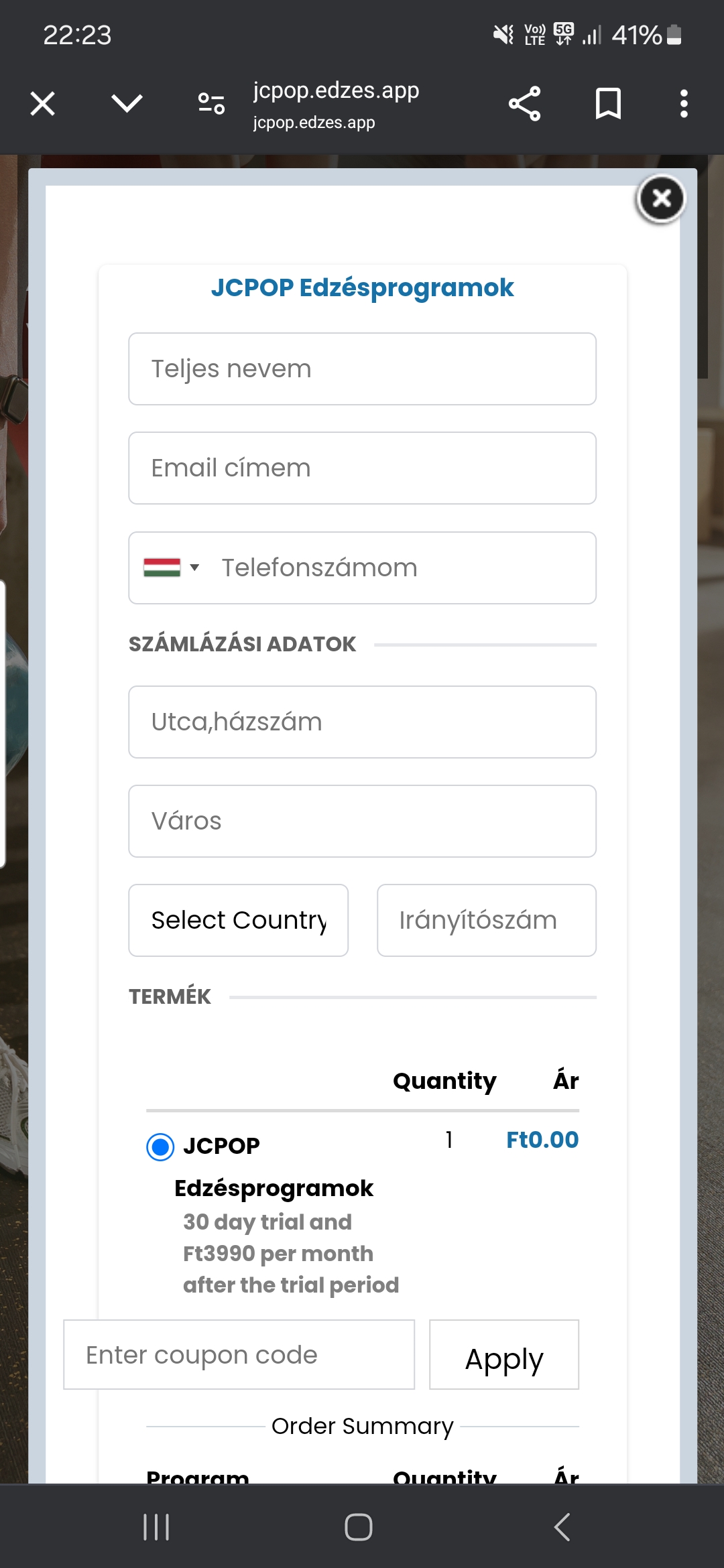Focus the Teljes nevem field

tap(362, 369)
